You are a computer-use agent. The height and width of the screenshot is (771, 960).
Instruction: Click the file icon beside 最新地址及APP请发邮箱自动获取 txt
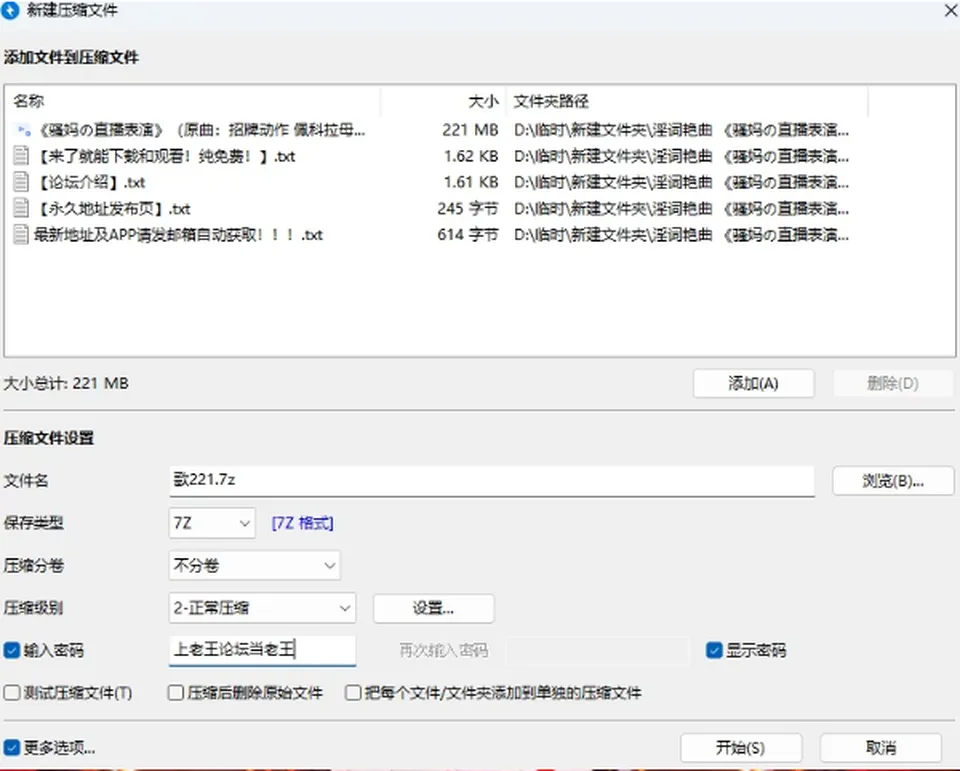(21, 235)
